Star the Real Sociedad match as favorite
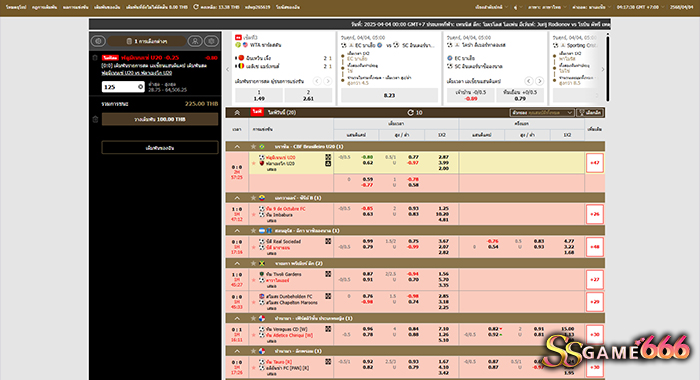The height and width of the screenshot is (380, 700). pyautogui.click(x=254, y=247)
